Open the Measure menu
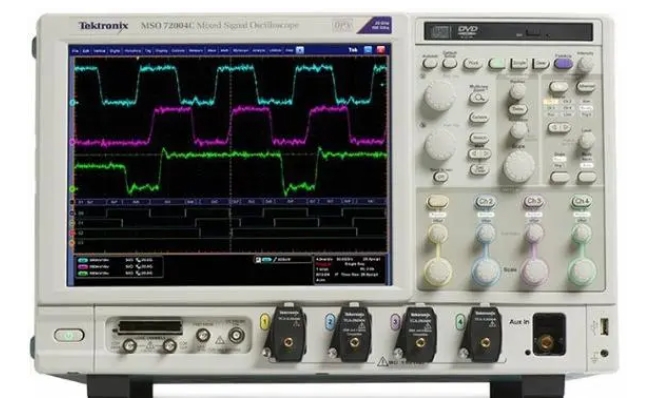The width and height of the screenshot is (653, 399). 196,51
